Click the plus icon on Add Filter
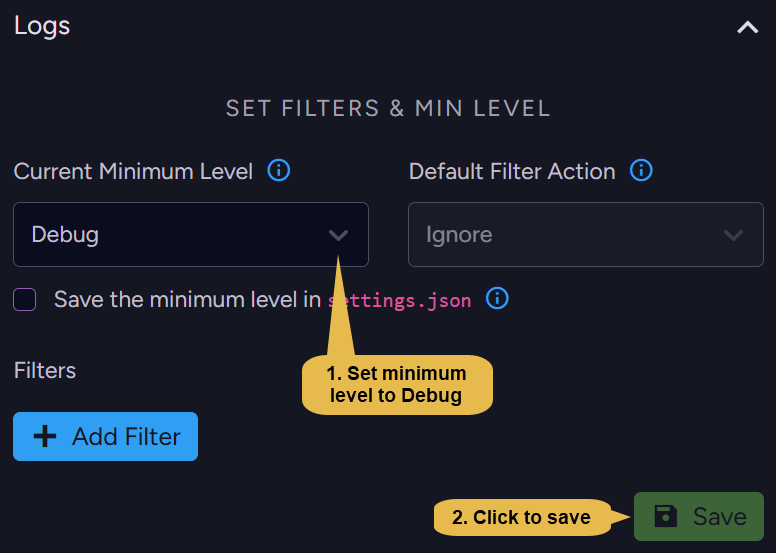Image resolution: width=776 pixels, height=553 pixels. (45, 437)
